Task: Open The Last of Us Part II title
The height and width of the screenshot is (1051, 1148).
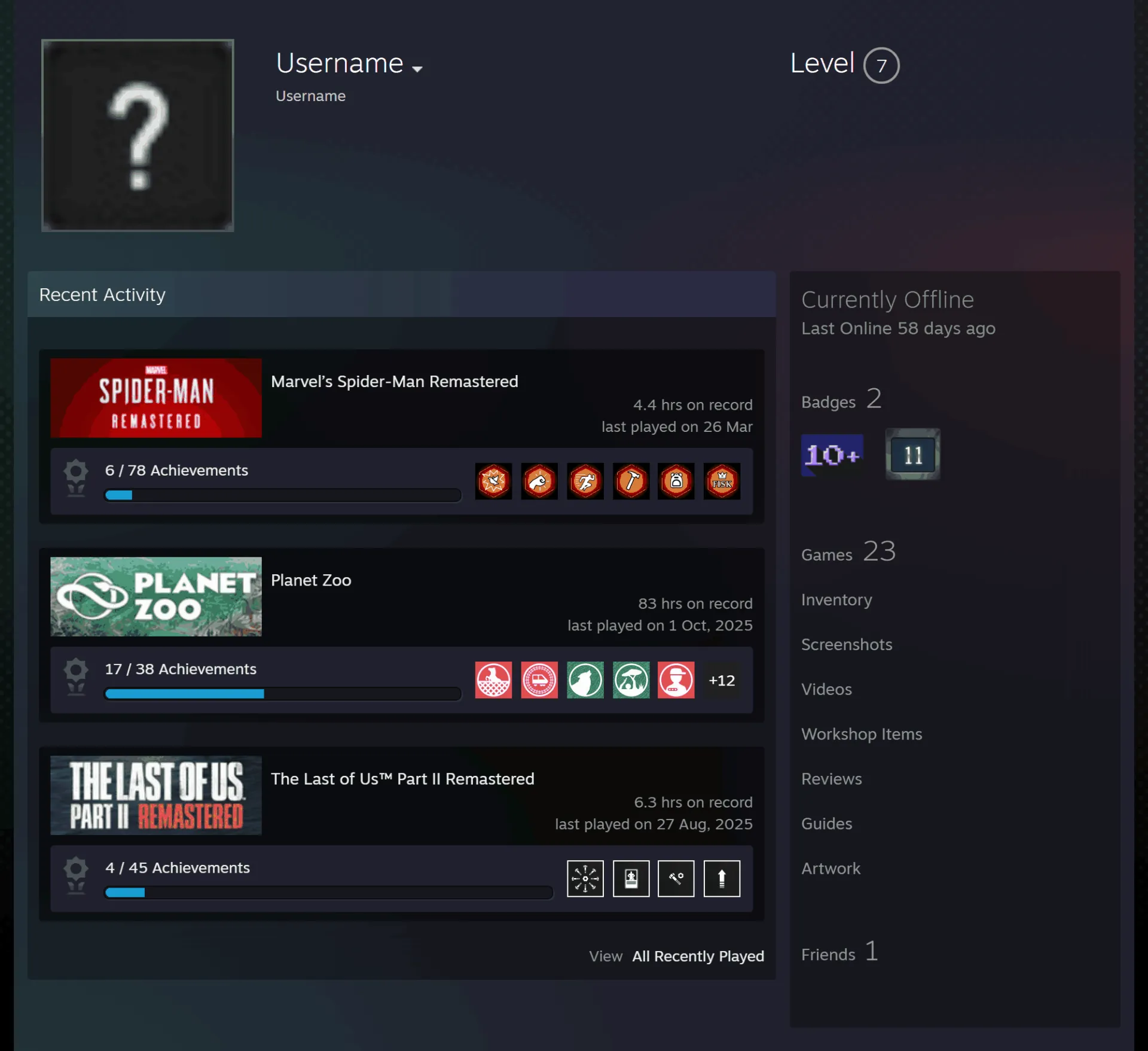Action: [402, 779]
